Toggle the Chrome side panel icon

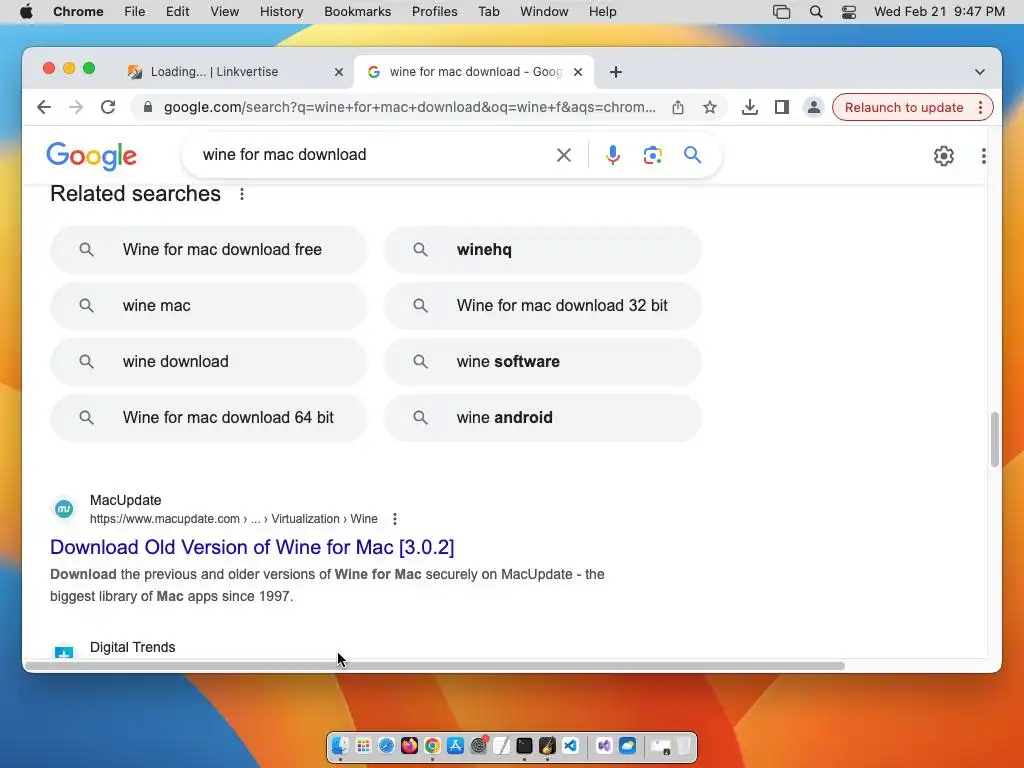click(782, 107)
